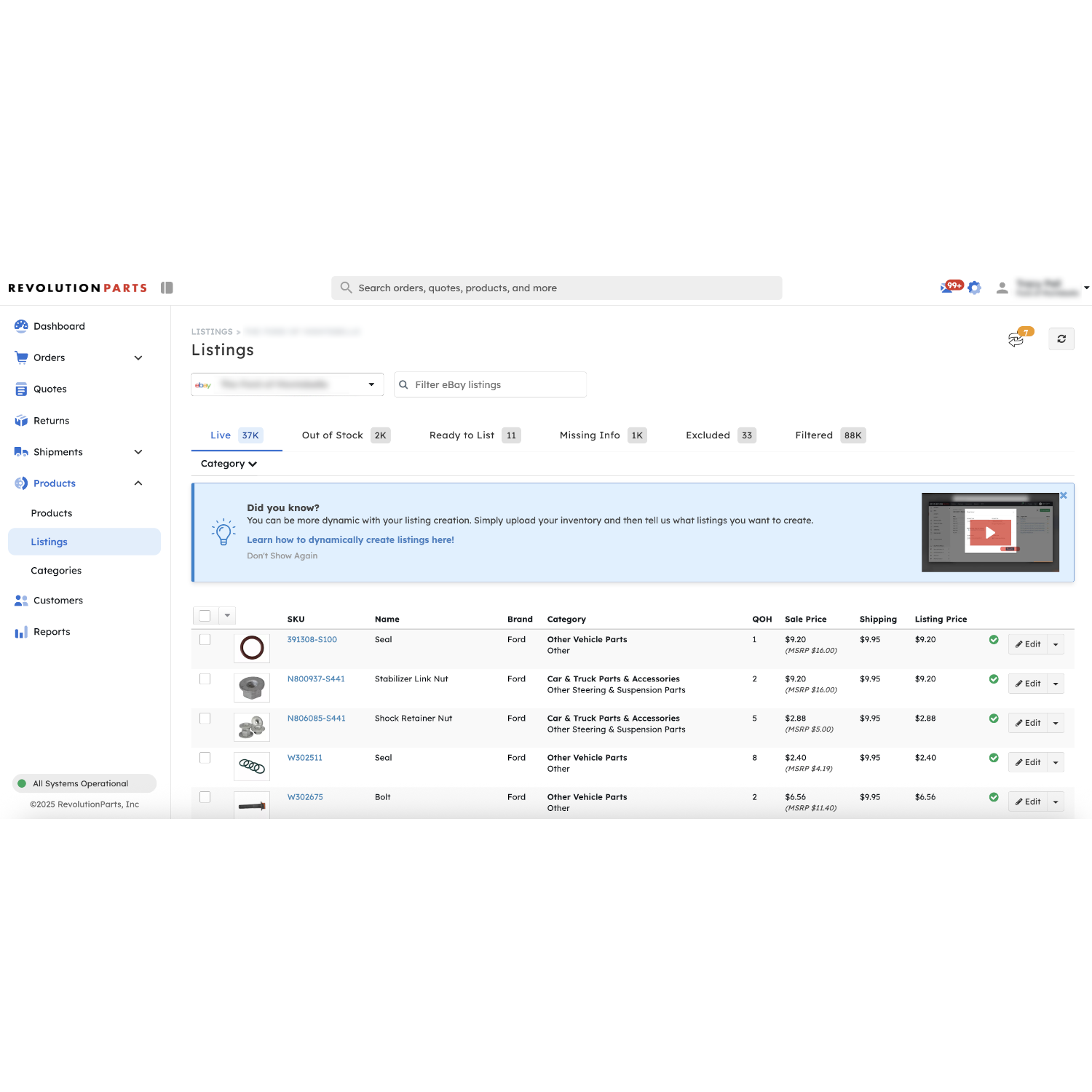The image size is (1092, 1092).
Task: Play the dynamic listings tutorial video
Action: pos(990,532)
